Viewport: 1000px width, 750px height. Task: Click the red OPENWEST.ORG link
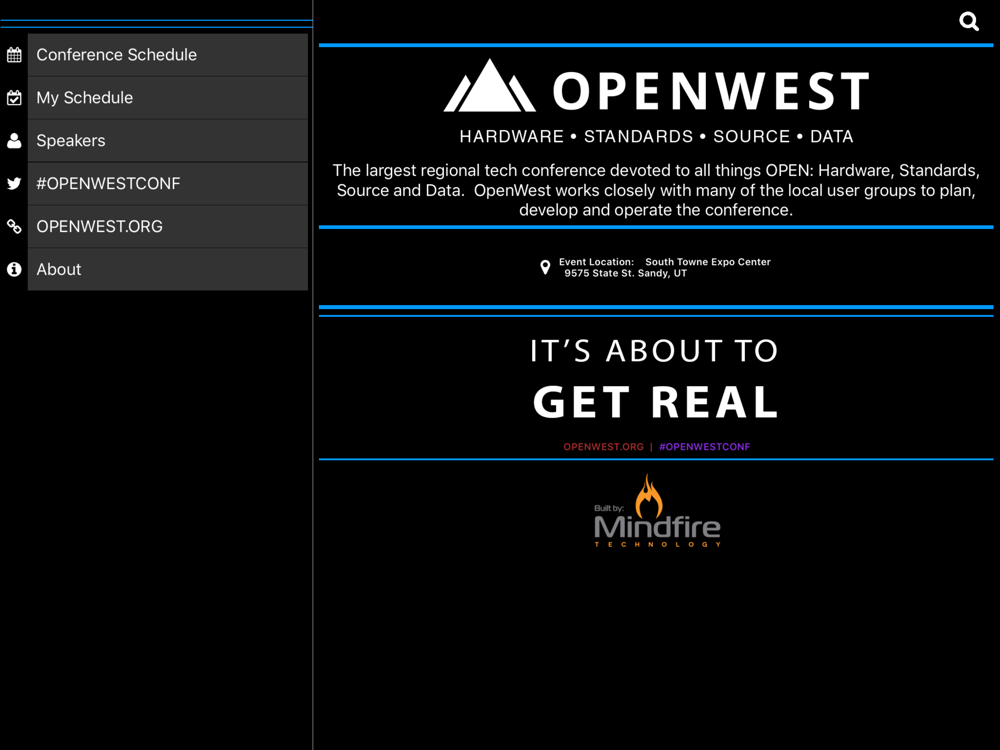pyautogui.click(x=603, y=446)
